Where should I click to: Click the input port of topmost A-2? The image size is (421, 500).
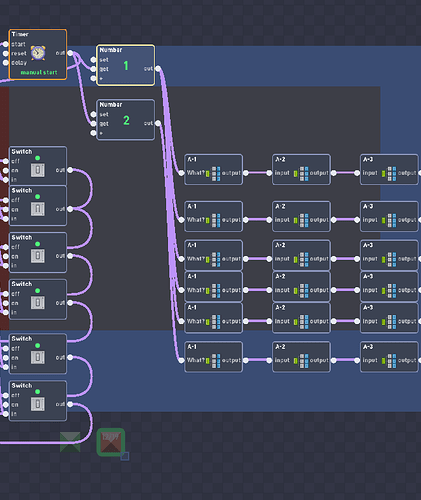coord(269,173)
